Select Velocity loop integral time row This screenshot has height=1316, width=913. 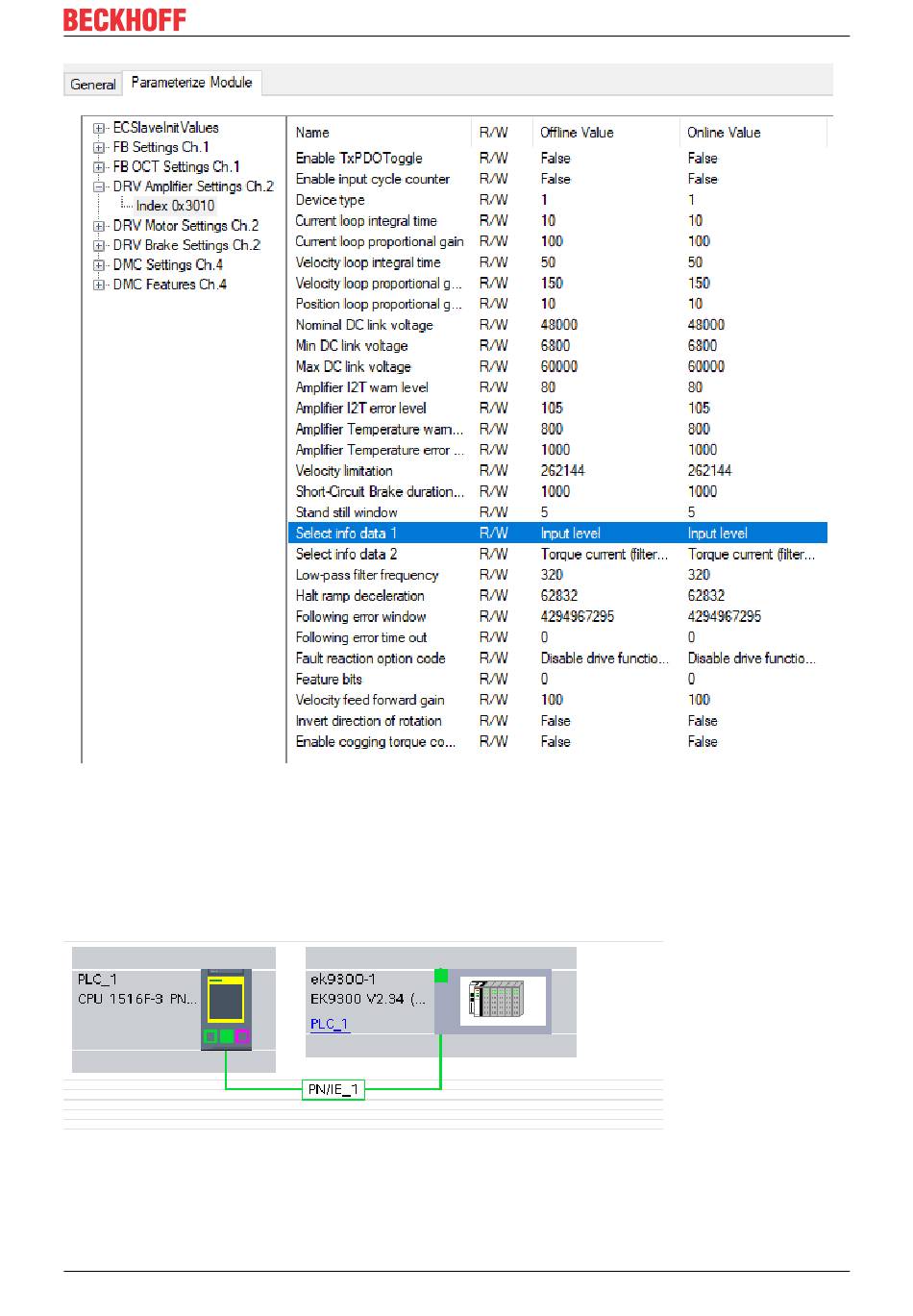tap(557, 262)
